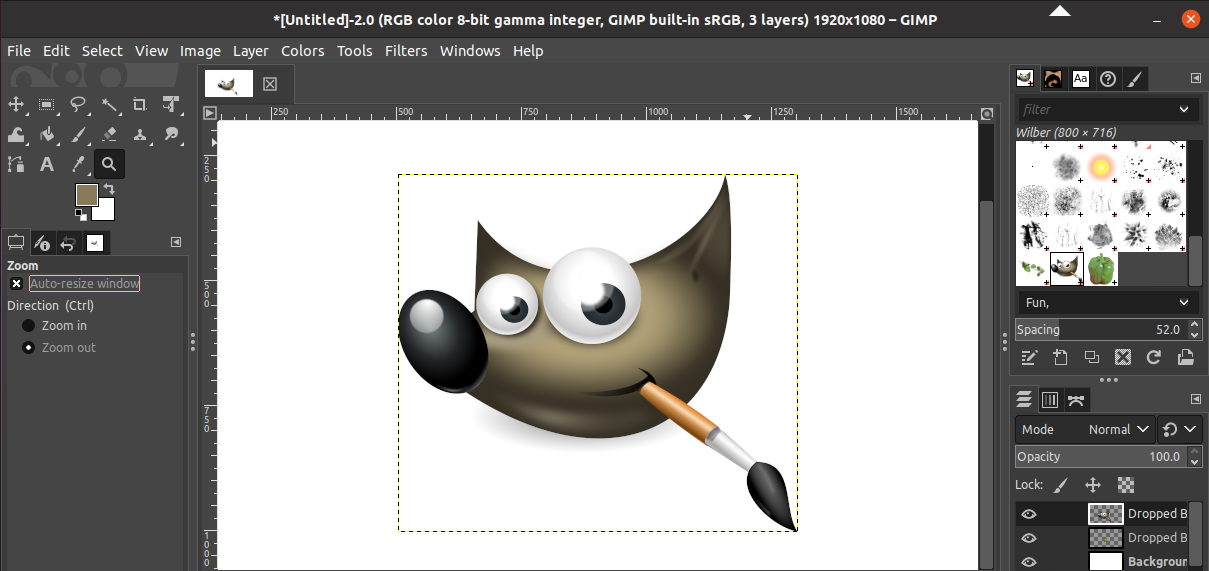Open the layer Mode Normal dropdown

(1086, 429)
